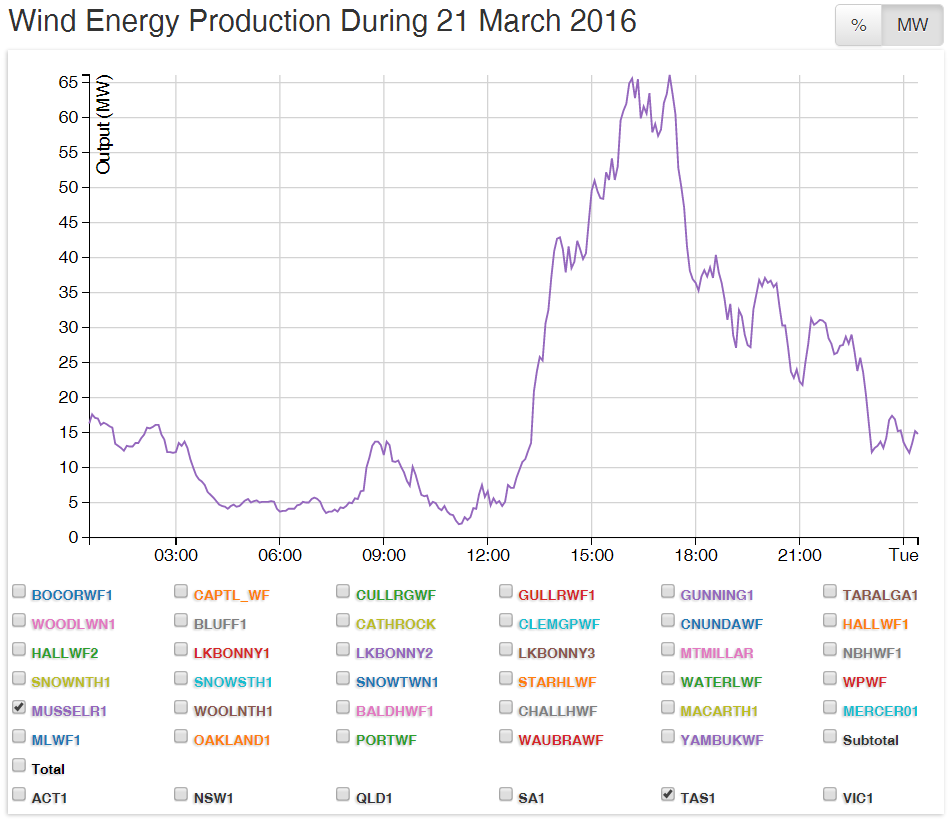The width and height of the screenshot is (948, 822).
Task: Tick the BOCORWF1 checkbox
Action: [x=19, y=591]
